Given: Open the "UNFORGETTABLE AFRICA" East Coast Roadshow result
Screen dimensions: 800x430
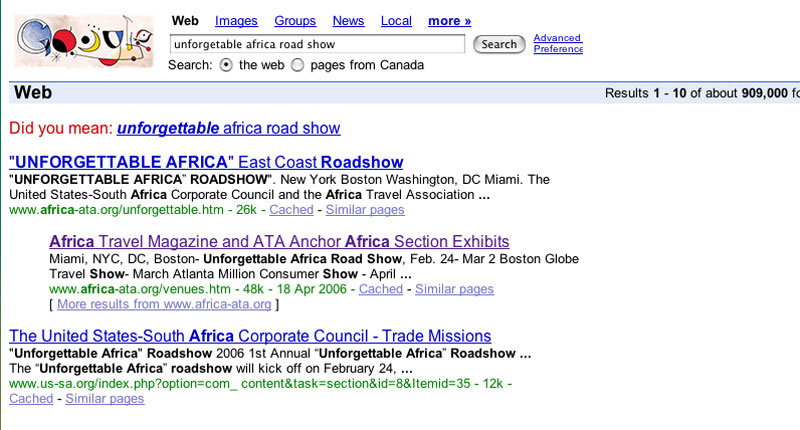Looking at the screenshot, I should coord(206,162).
